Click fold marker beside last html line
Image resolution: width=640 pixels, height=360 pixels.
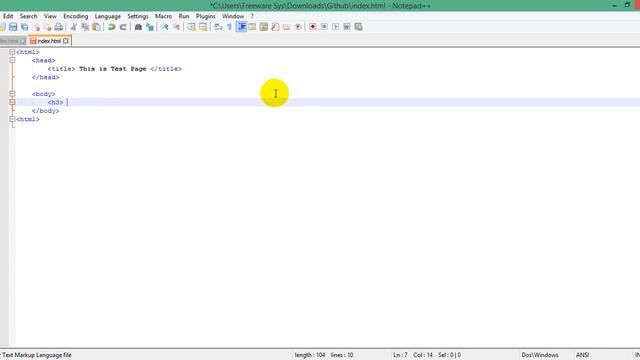coord(12,119)
